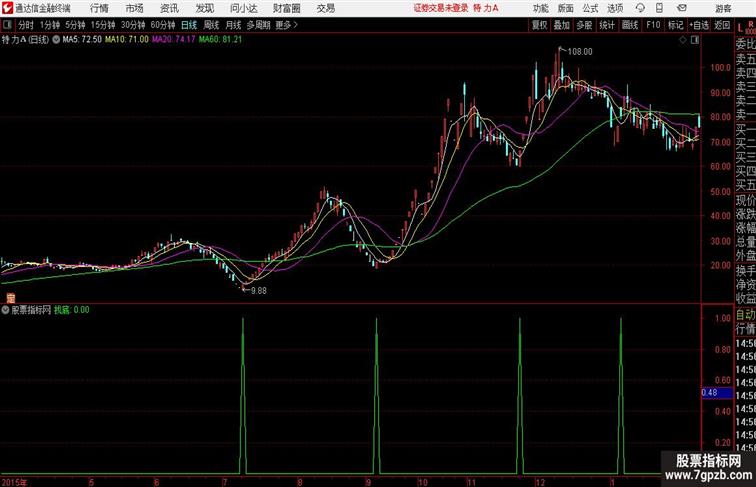Screen dimensions: 756x487
Task: Switch to the 30分钟 period tab
Action: click(133, 25)
